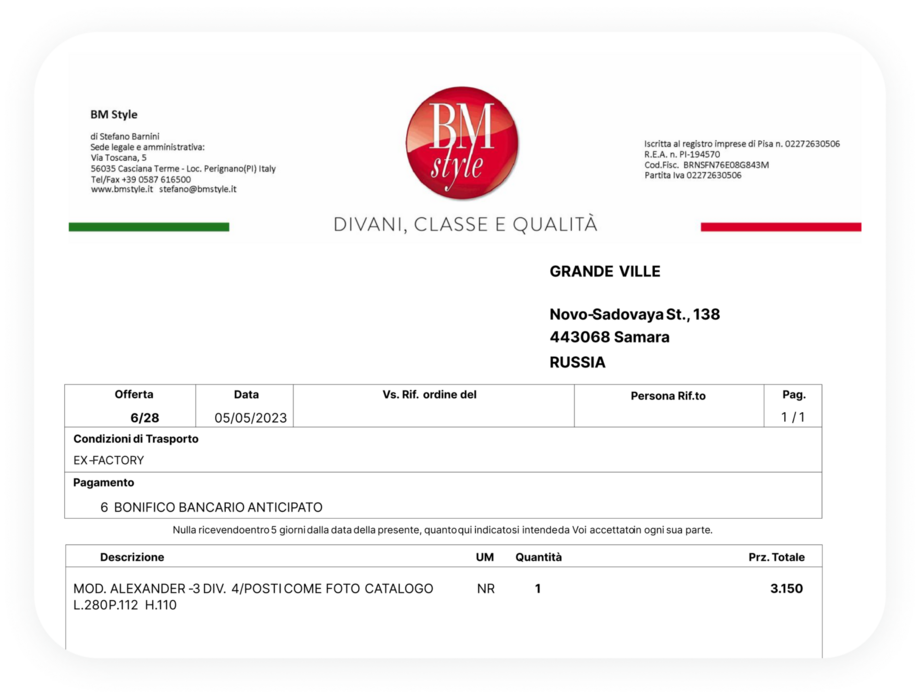Click the "Vs. Rif. ordine del" column header
This screenshot has height=695, width=920.
(429, 395)
